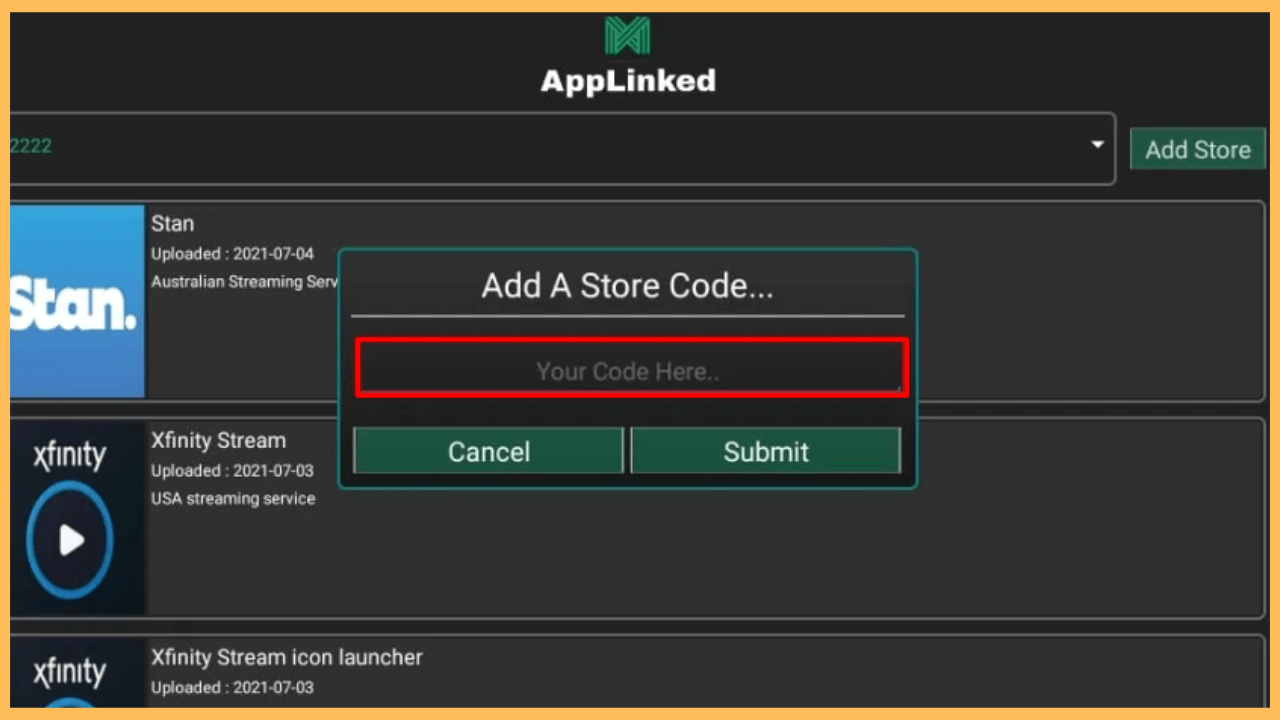Open the store code dropdown arrow
The image size is (1280, 720).
1095,146
